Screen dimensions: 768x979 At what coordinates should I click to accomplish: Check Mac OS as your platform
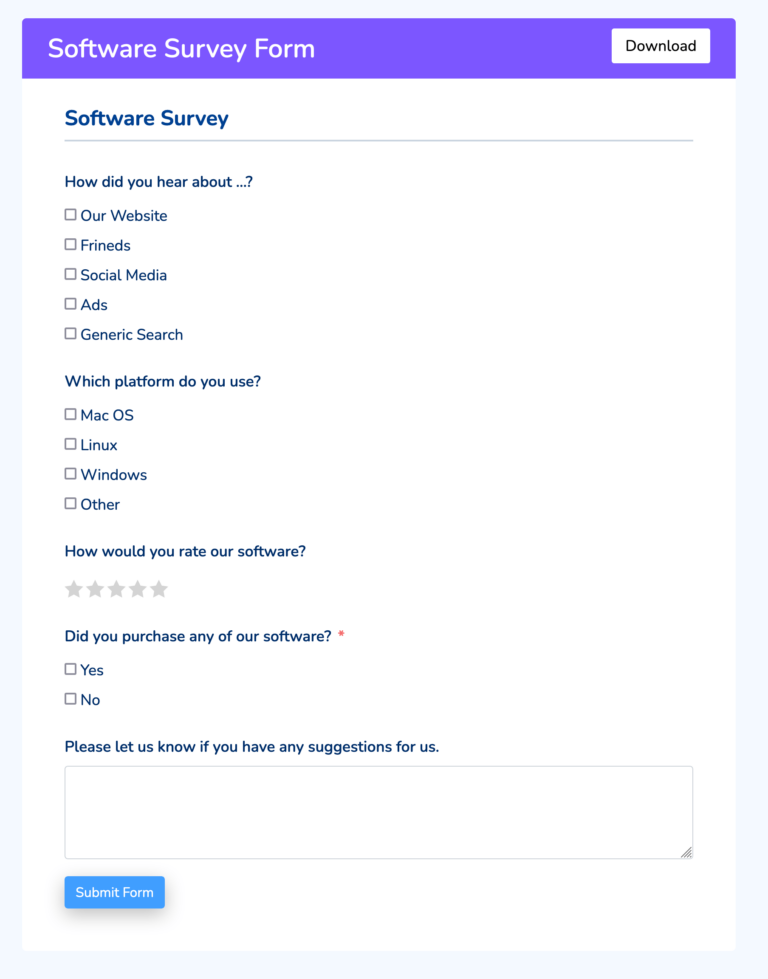[70, 413]
